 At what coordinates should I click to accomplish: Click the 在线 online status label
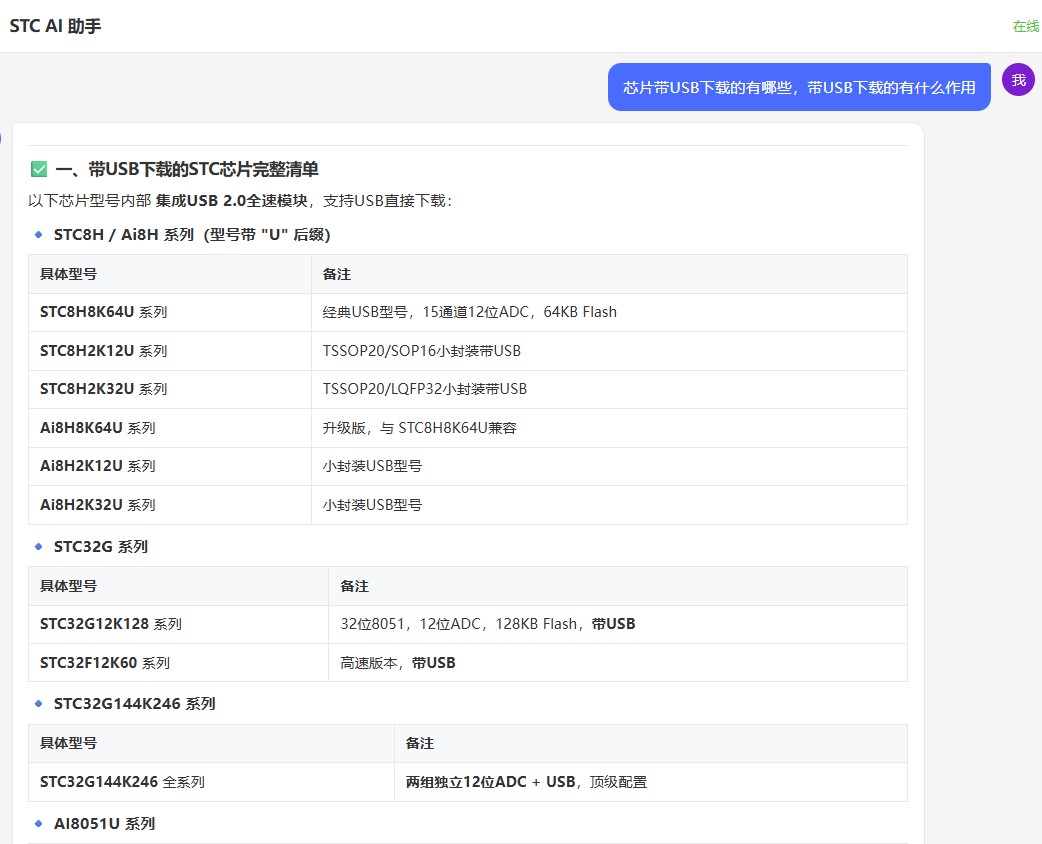click(1025, 26)
